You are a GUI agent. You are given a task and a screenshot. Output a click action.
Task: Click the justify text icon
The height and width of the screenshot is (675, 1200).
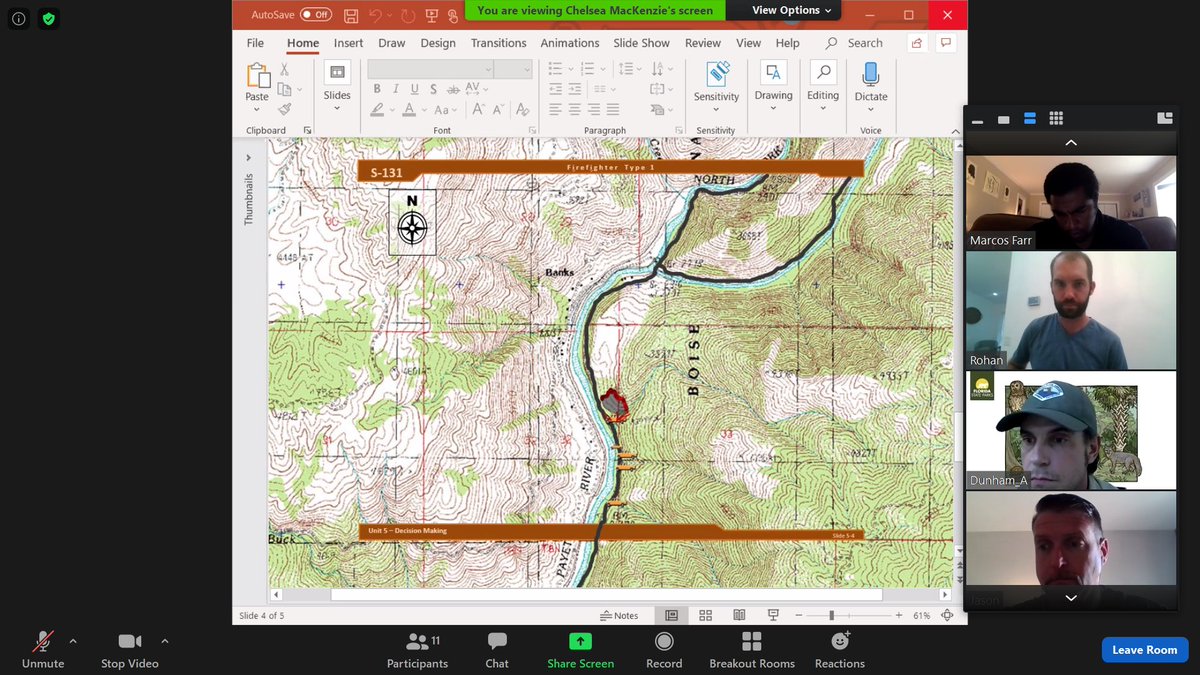coord(612,109)
